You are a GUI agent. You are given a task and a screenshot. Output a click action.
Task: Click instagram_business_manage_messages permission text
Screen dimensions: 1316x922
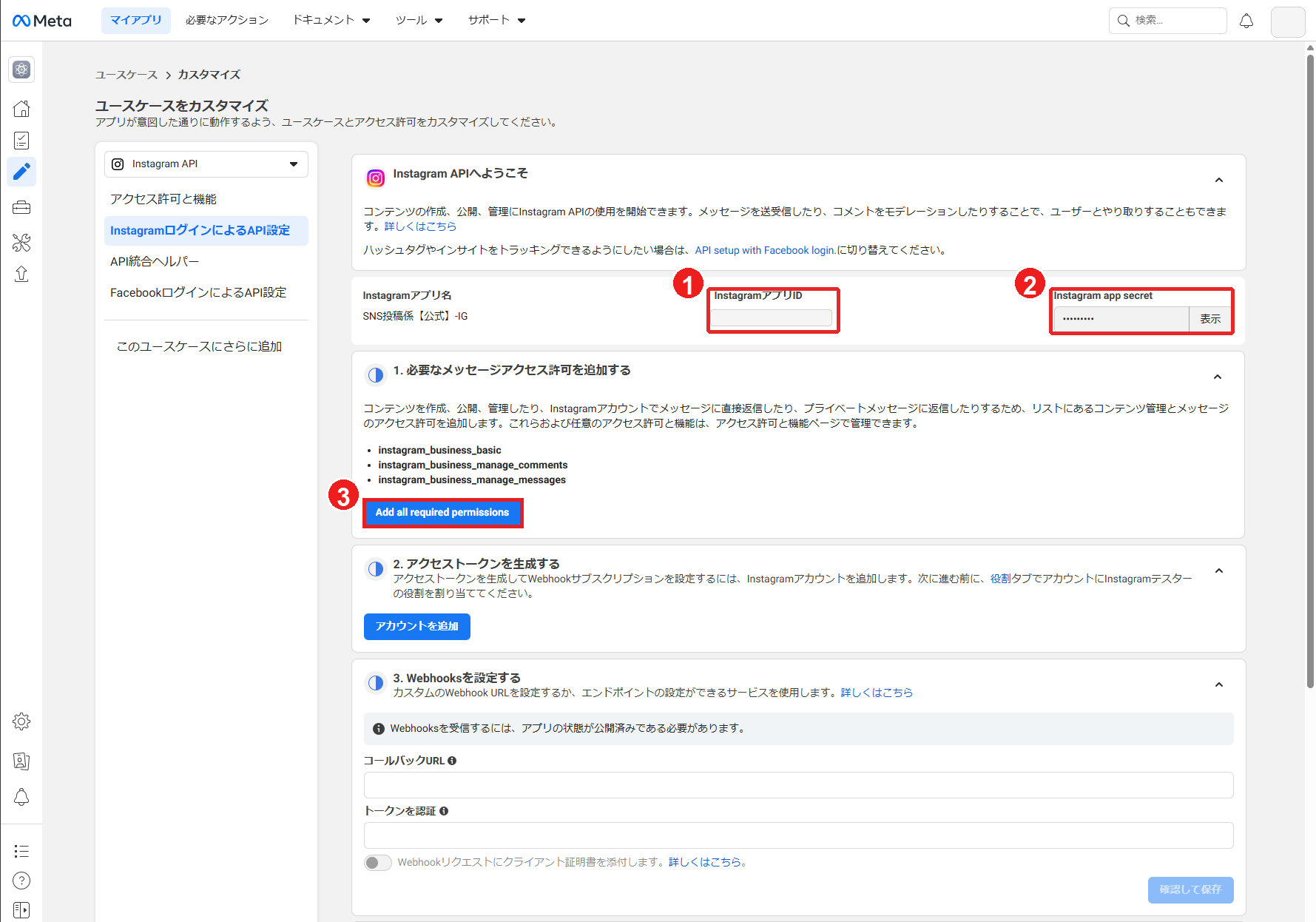pos(472,479)
